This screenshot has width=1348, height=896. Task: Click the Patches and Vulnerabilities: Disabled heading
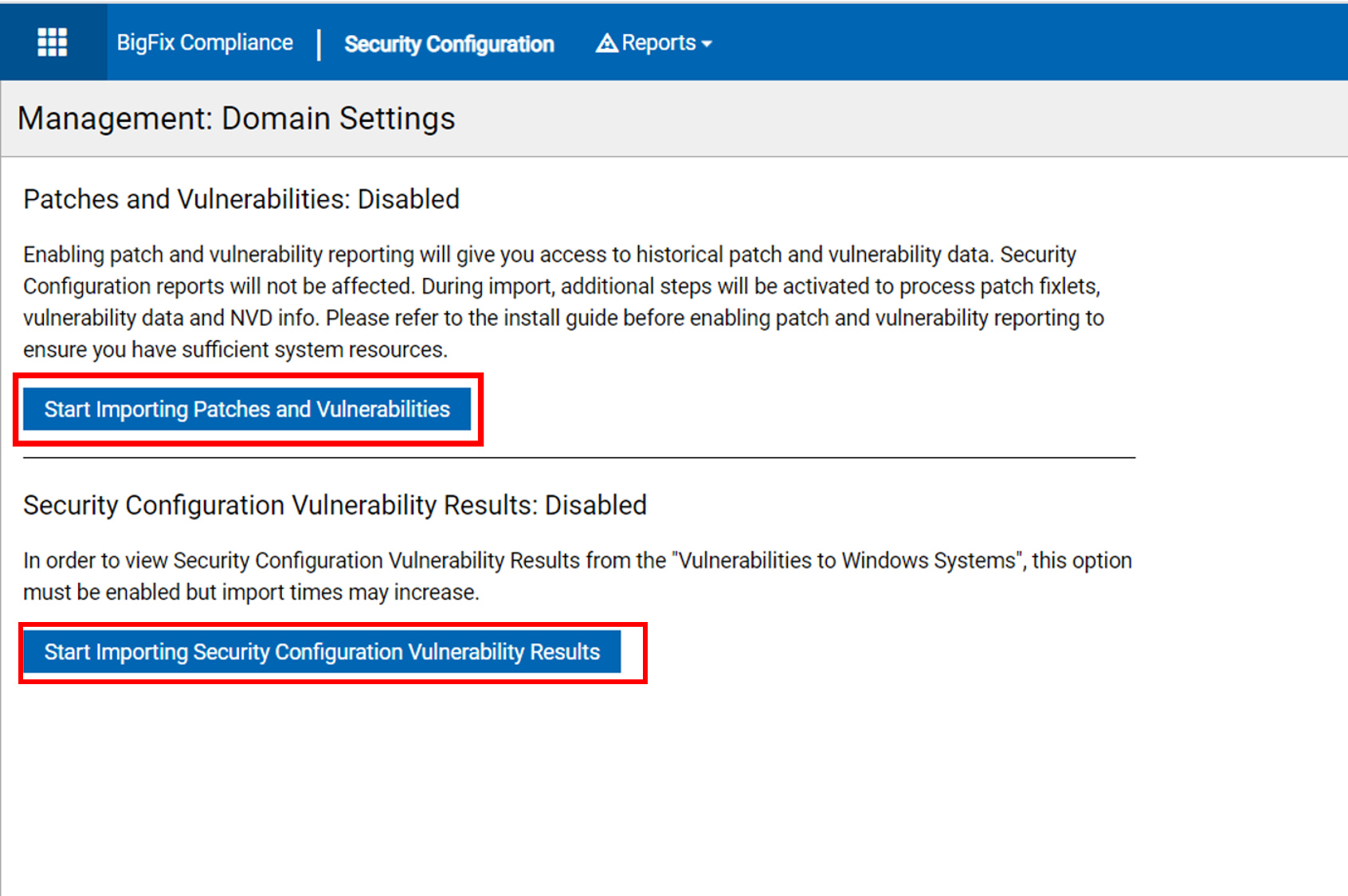241,199
